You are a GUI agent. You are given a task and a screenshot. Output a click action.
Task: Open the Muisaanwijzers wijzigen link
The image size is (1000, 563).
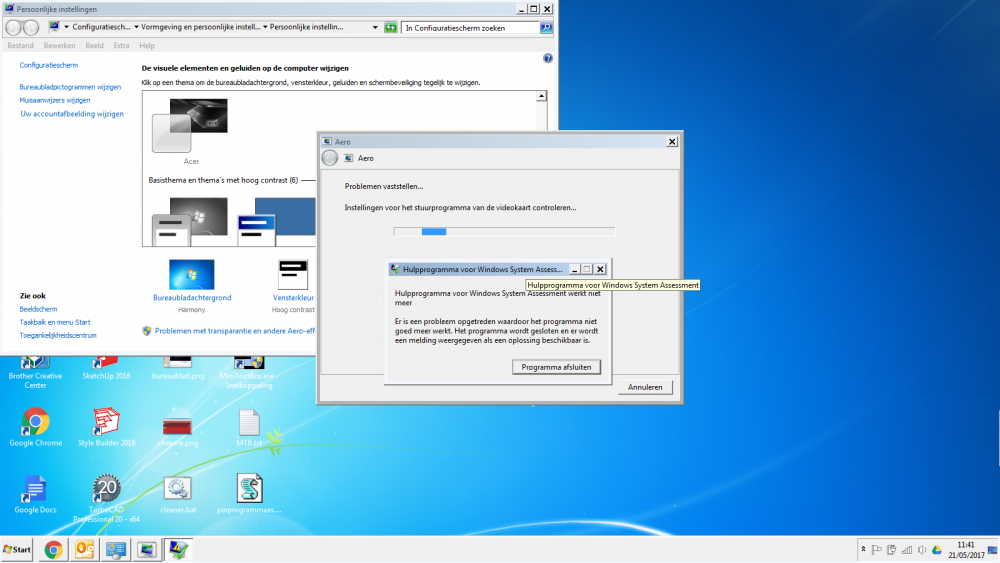[55, 100]
